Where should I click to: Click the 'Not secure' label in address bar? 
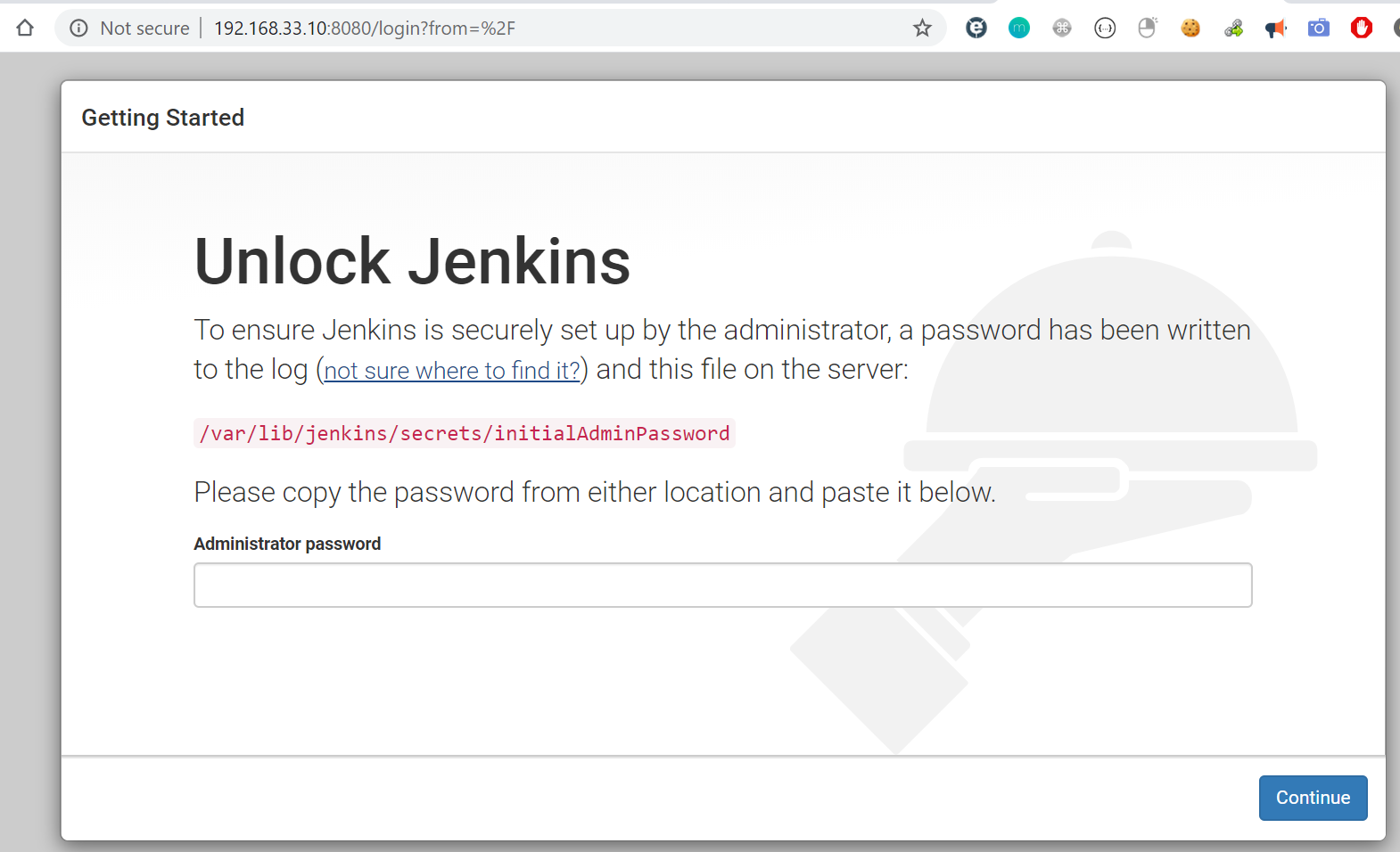pos(144,29)
